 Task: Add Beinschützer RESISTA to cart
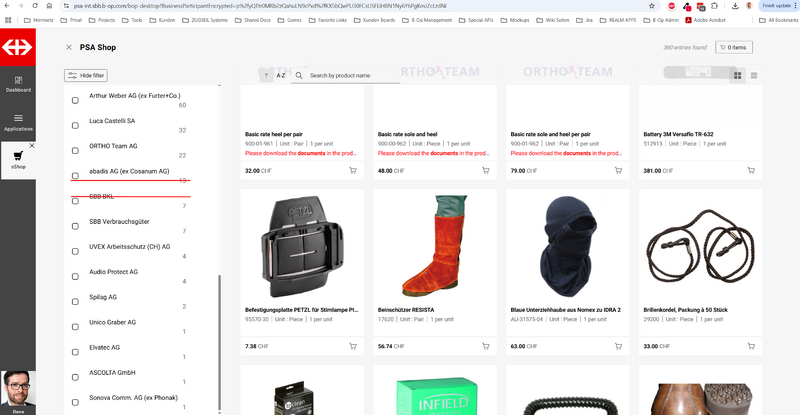click(x=486, y=346)
